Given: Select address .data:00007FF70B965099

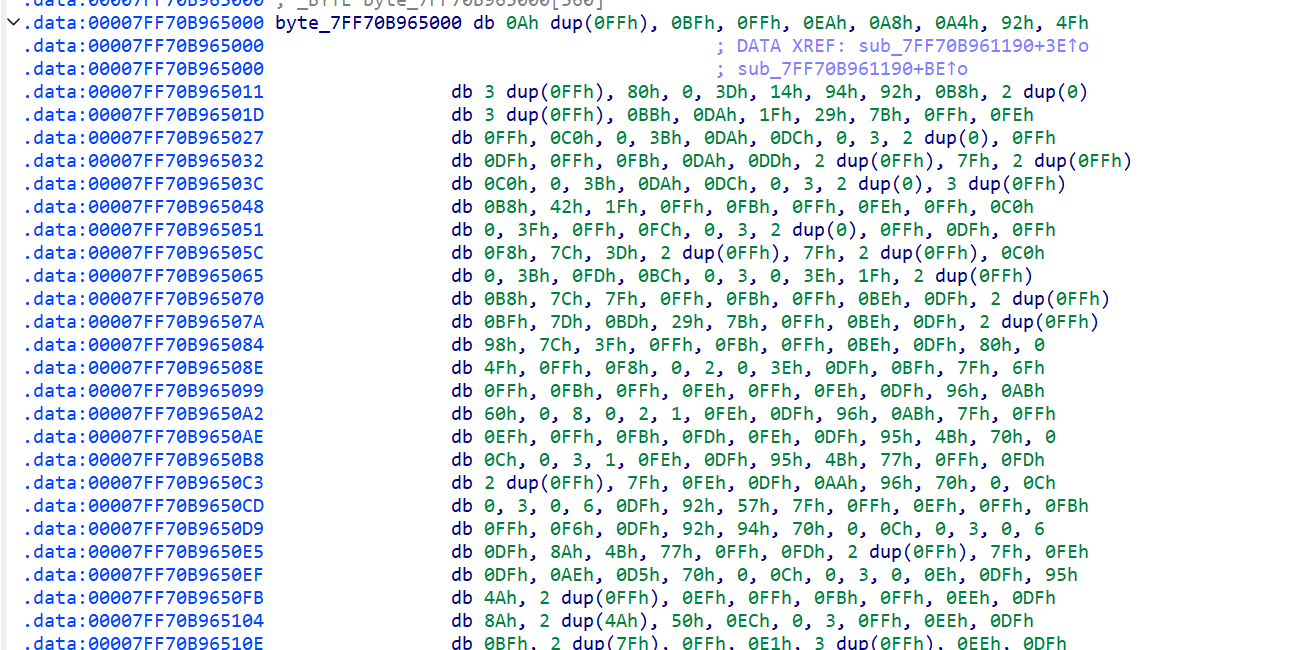Looking at the screenshot, I should [144, 391].
